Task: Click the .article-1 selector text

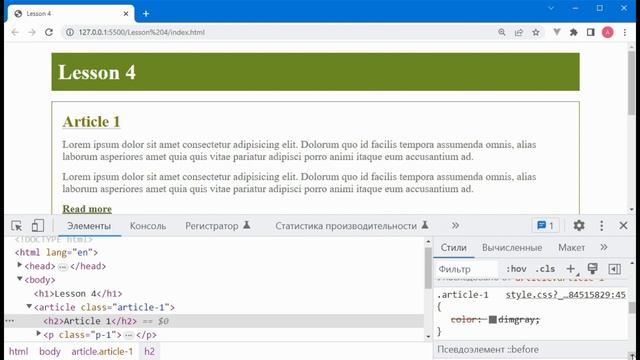Action: (463, 295)
